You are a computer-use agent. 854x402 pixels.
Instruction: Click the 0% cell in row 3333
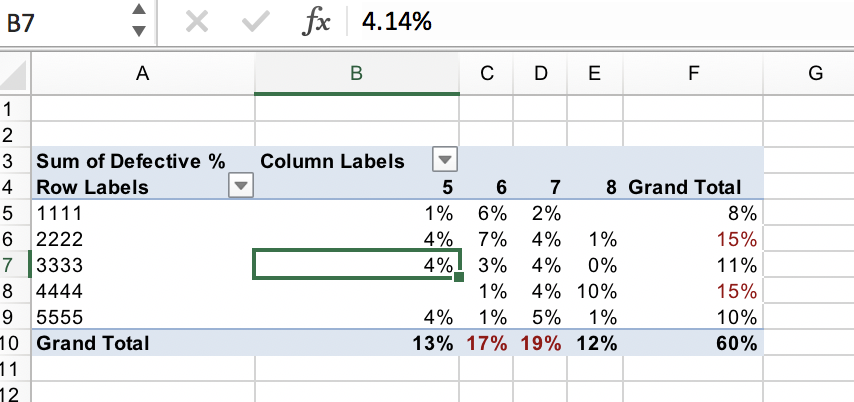595,265
